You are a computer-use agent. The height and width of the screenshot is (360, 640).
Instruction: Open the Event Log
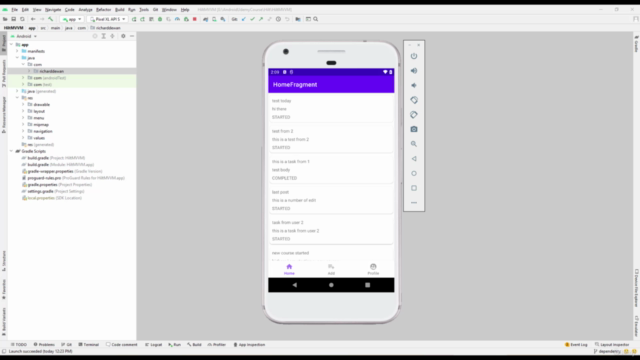pos(576,344)
